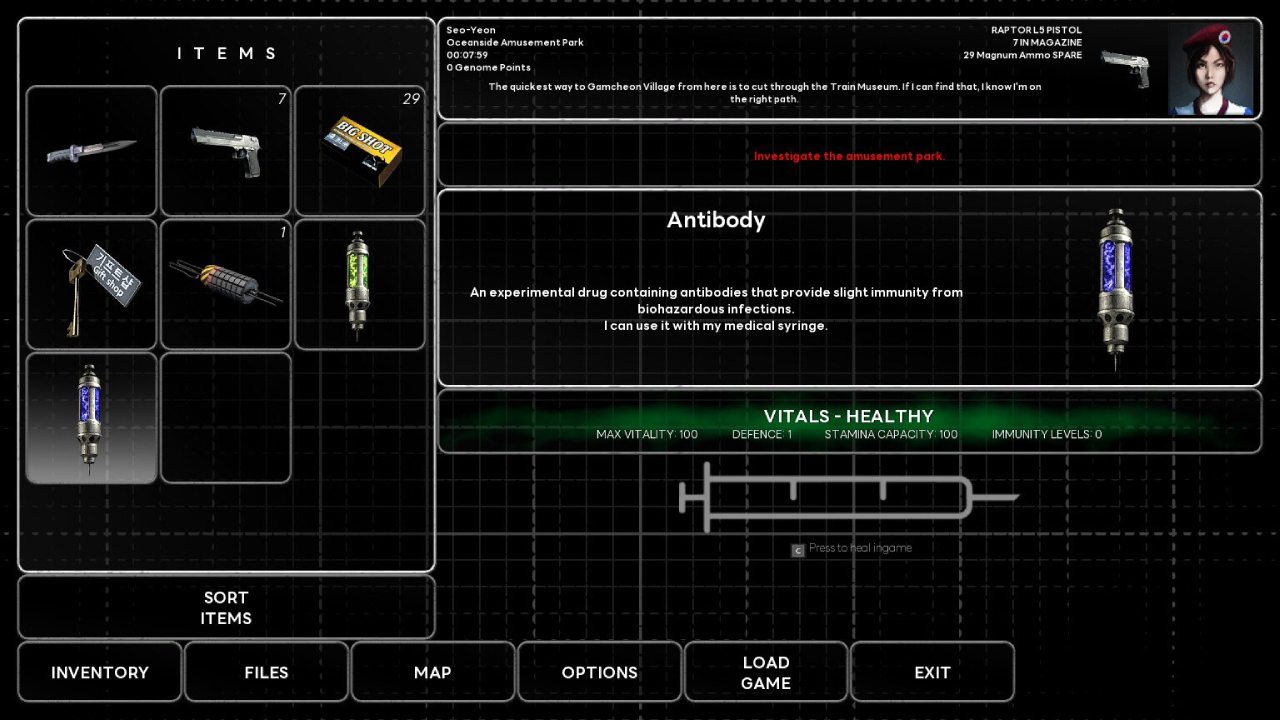Open the Map tab
The width and height of the screenshot is (1280, 720).
click(433, 673)
